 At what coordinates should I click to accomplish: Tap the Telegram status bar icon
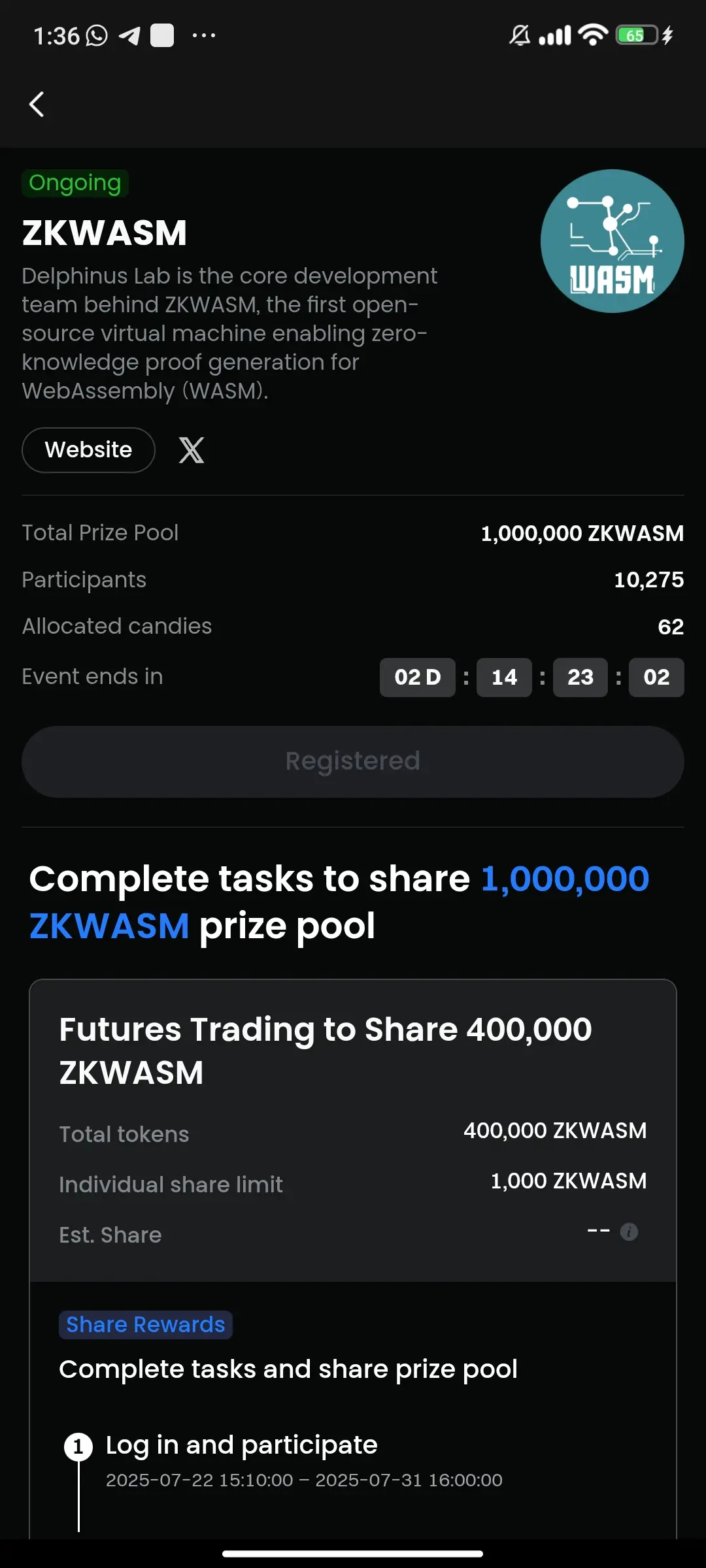click(x=129, y=35)
